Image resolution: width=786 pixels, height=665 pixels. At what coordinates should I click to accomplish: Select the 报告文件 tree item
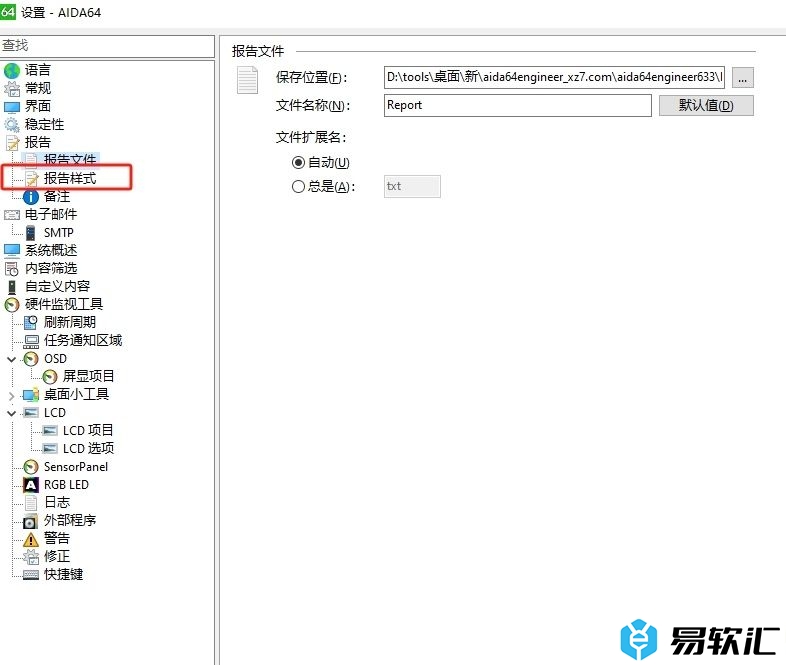coord(69,160)
